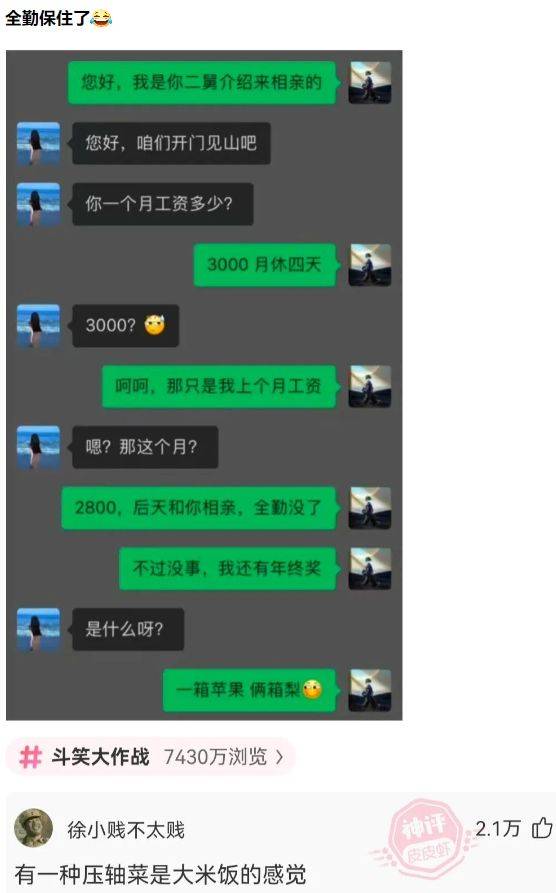Tap the sender avatar beside 您好,我是你二舅介绍来相亲的
This screenshot has height=893, width=556.
click(x=370, y=83)
